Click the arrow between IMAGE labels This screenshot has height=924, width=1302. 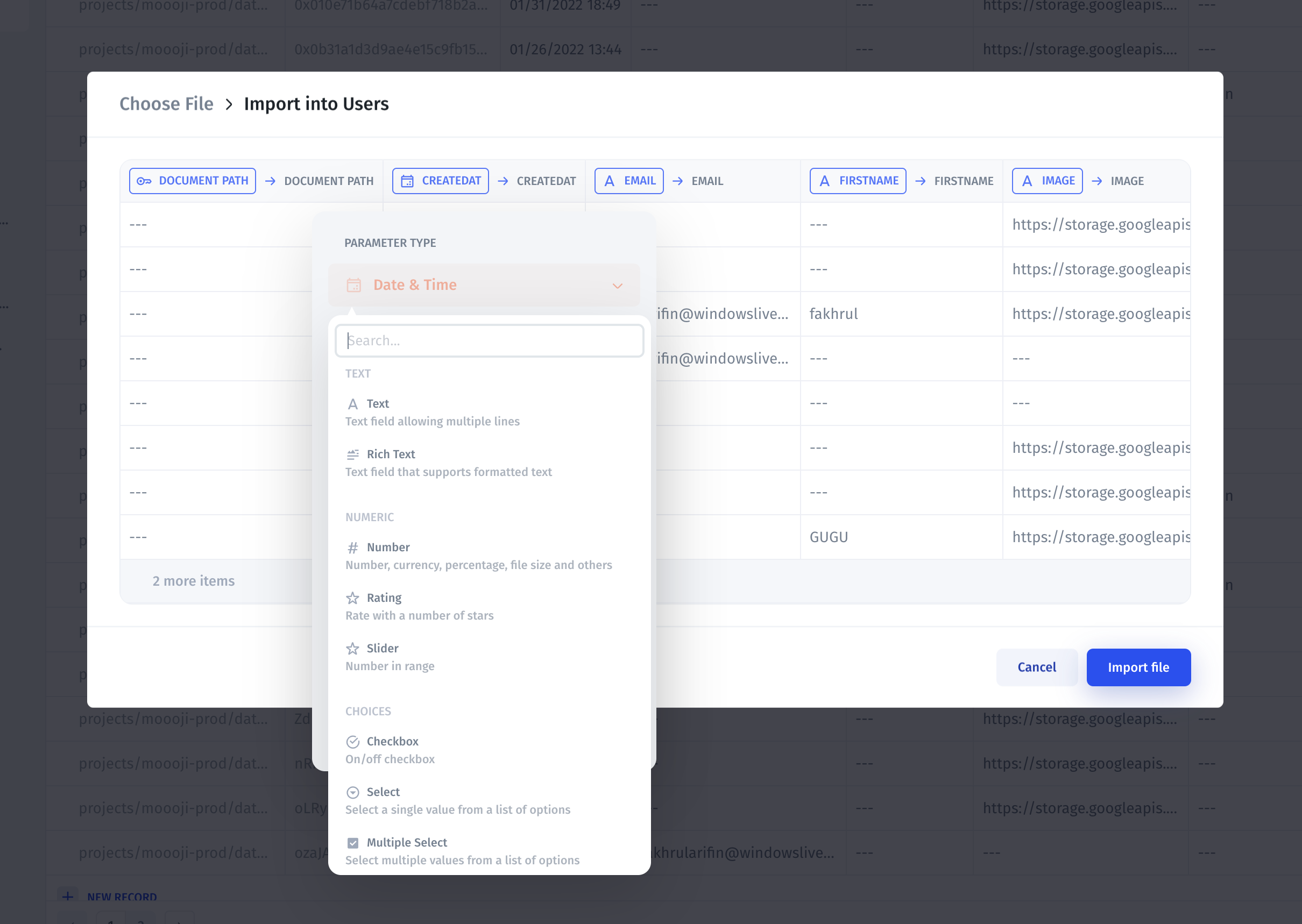pos(1097,181)
